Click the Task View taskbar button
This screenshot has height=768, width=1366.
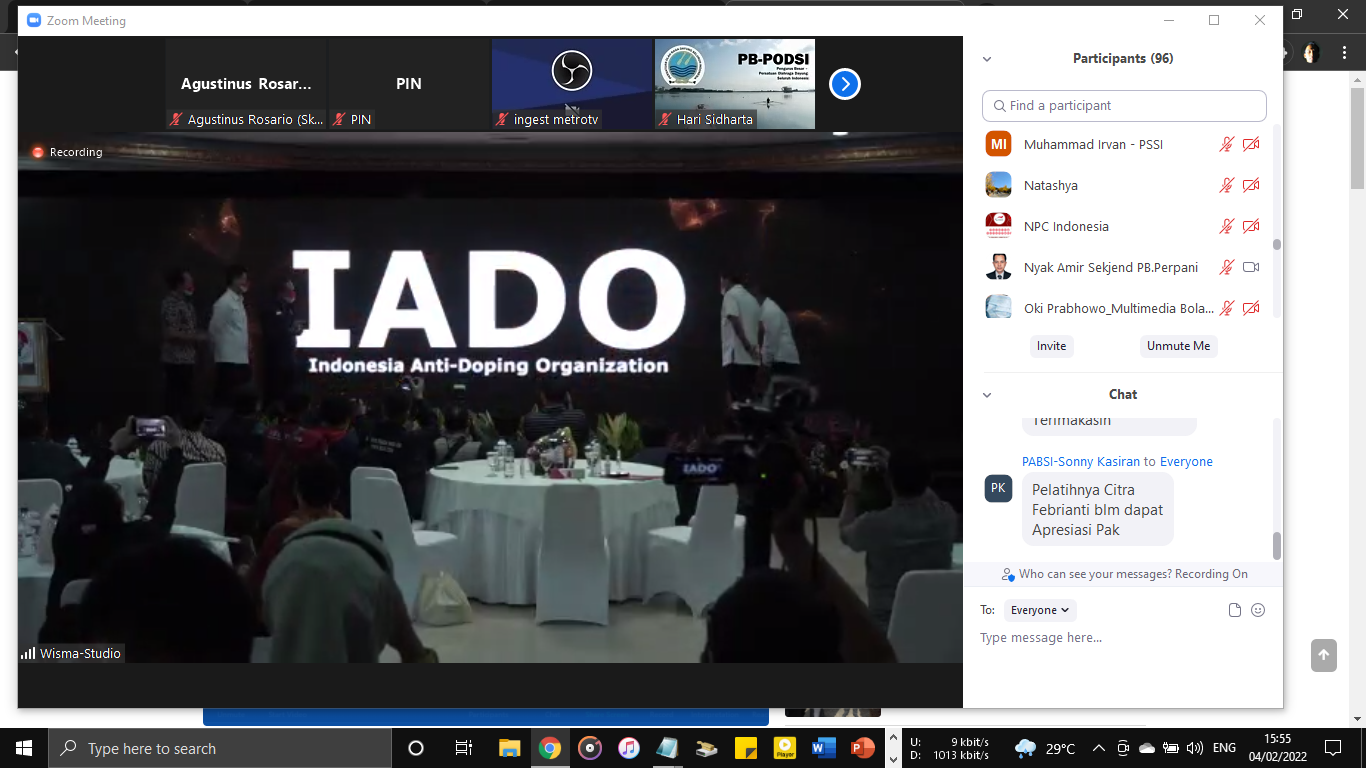click(463, 748)
